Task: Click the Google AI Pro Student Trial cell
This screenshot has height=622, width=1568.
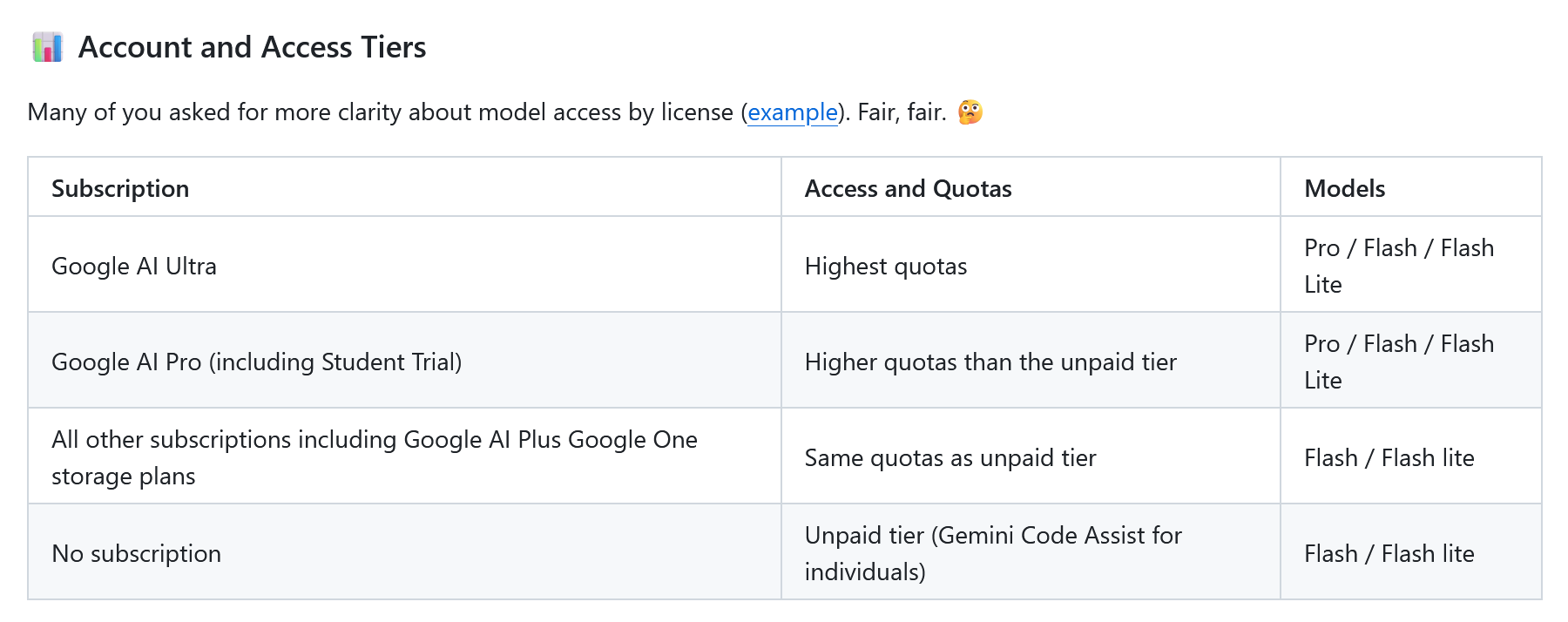Action: pyautogui.click(x=256, y=362)
